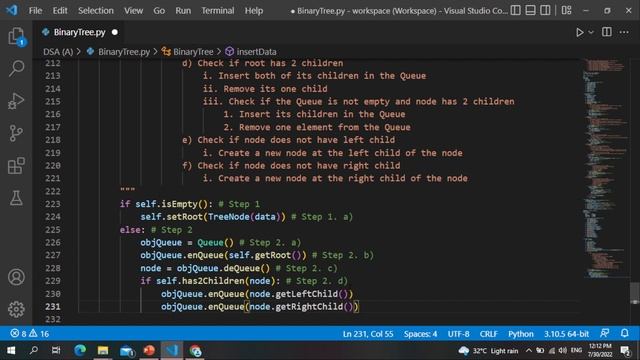The height and width of the screenshot is (360, 640).
Task: Open Mail app from taskbar
Action: [x=127, y=351]
